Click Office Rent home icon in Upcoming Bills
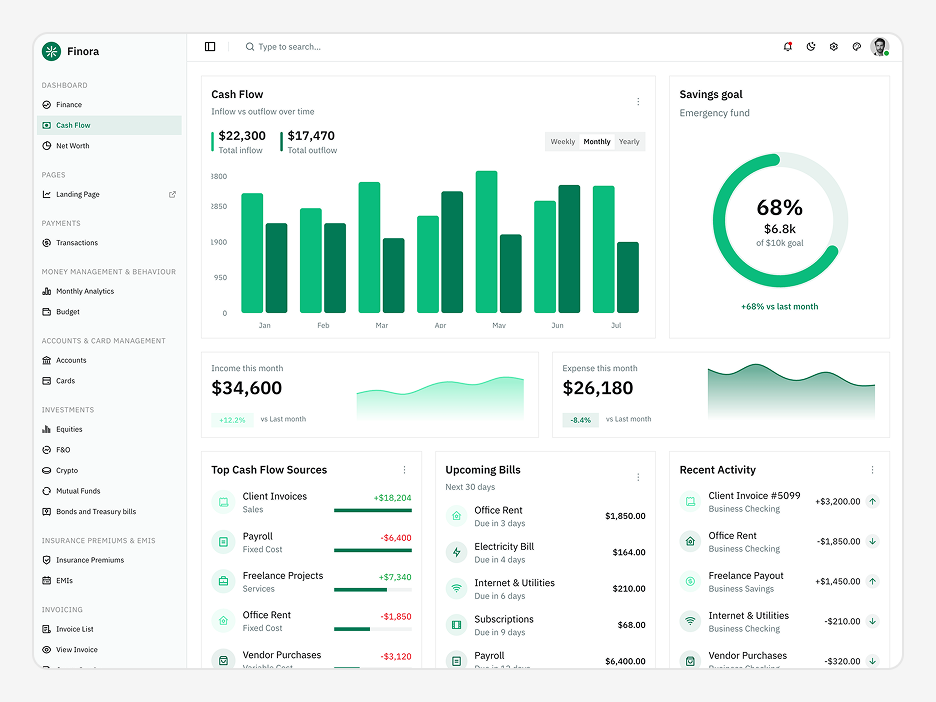Image resolution: width=936 pixels, height=702 pixels. [x=457, y=516]
